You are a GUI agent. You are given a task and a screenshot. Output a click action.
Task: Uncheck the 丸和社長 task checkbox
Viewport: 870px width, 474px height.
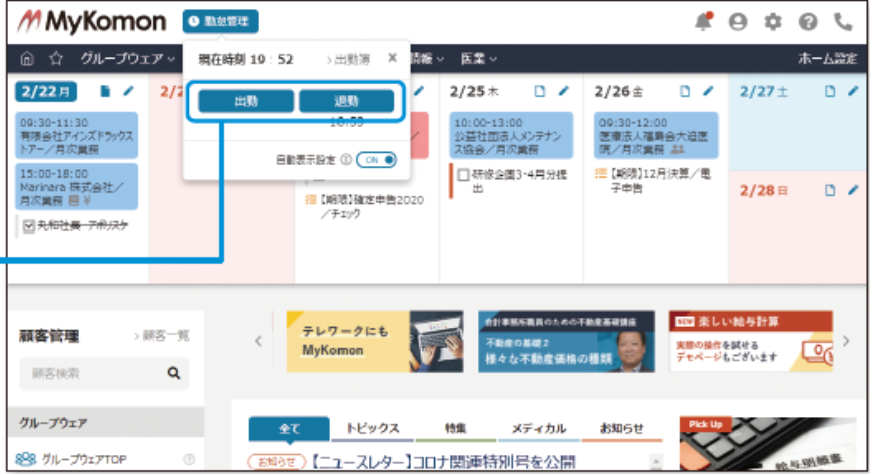coord(27,226)
